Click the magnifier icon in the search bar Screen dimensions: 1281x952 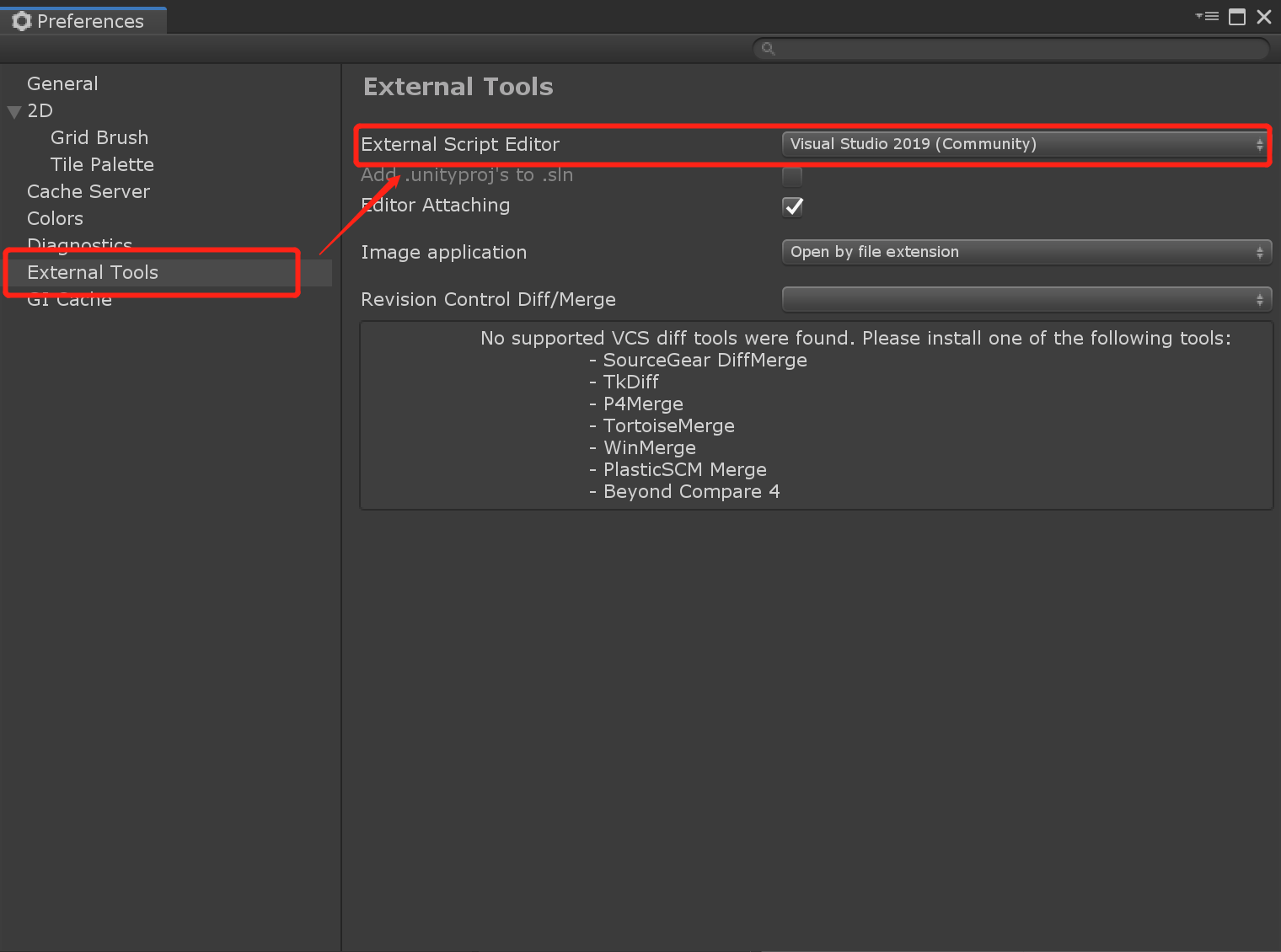tap(768, 49)
